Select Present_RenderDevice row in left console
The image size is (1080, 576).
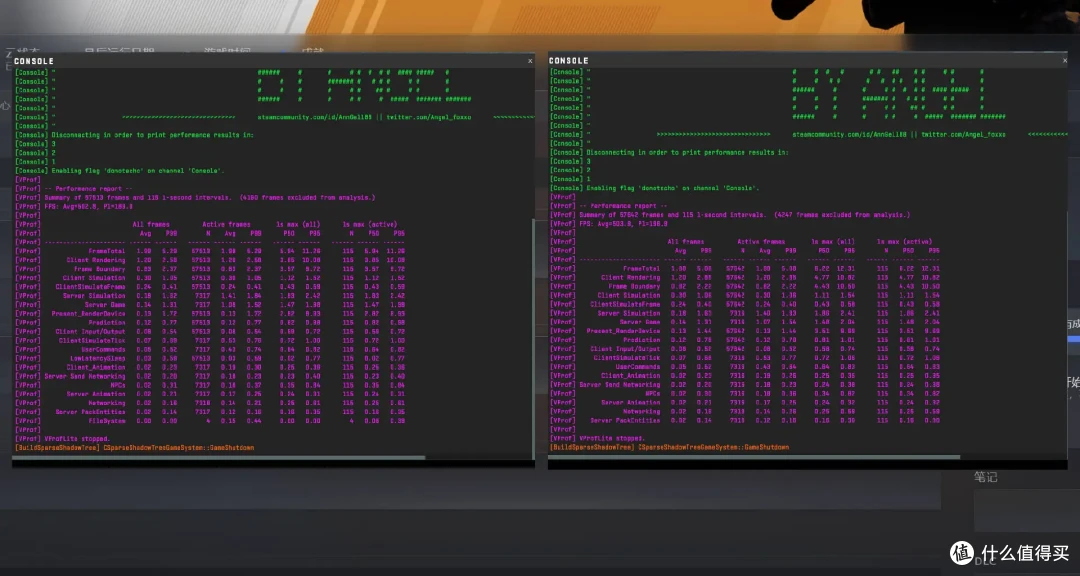click(x=210, y=313)
